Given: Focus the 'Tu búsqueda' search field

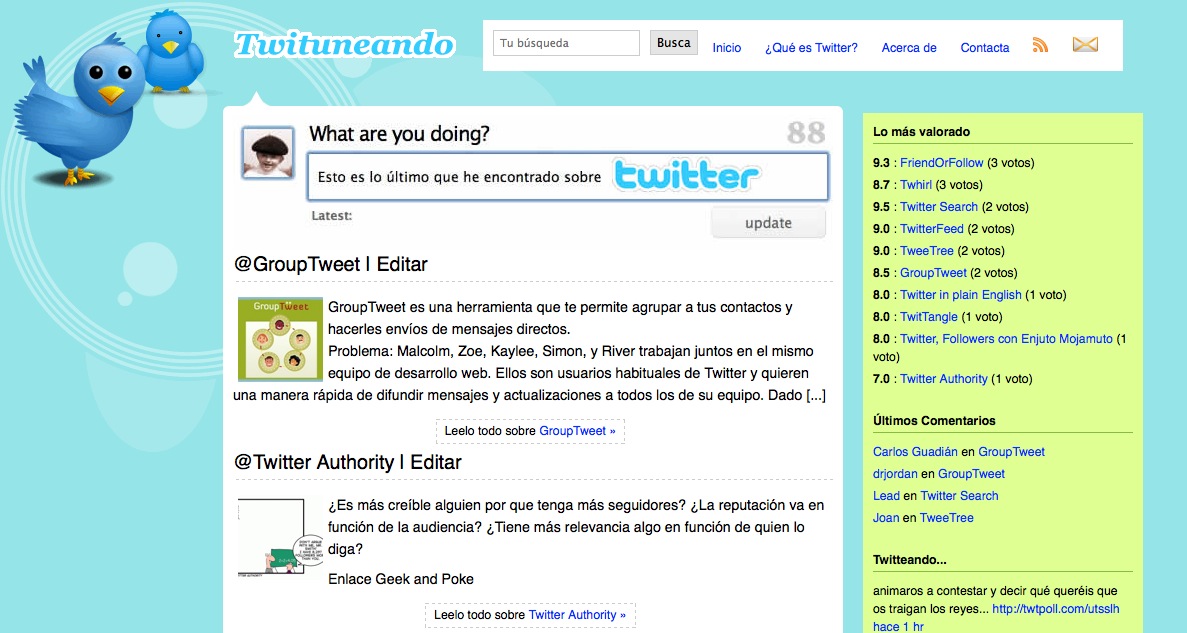Looking at the screenshot, I should (x=566, y=43).
